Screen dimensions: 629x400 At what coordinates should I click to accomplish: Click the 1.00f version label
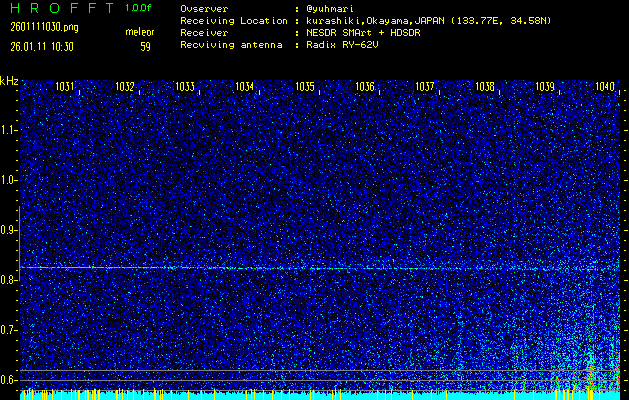(x=139, y=8)
